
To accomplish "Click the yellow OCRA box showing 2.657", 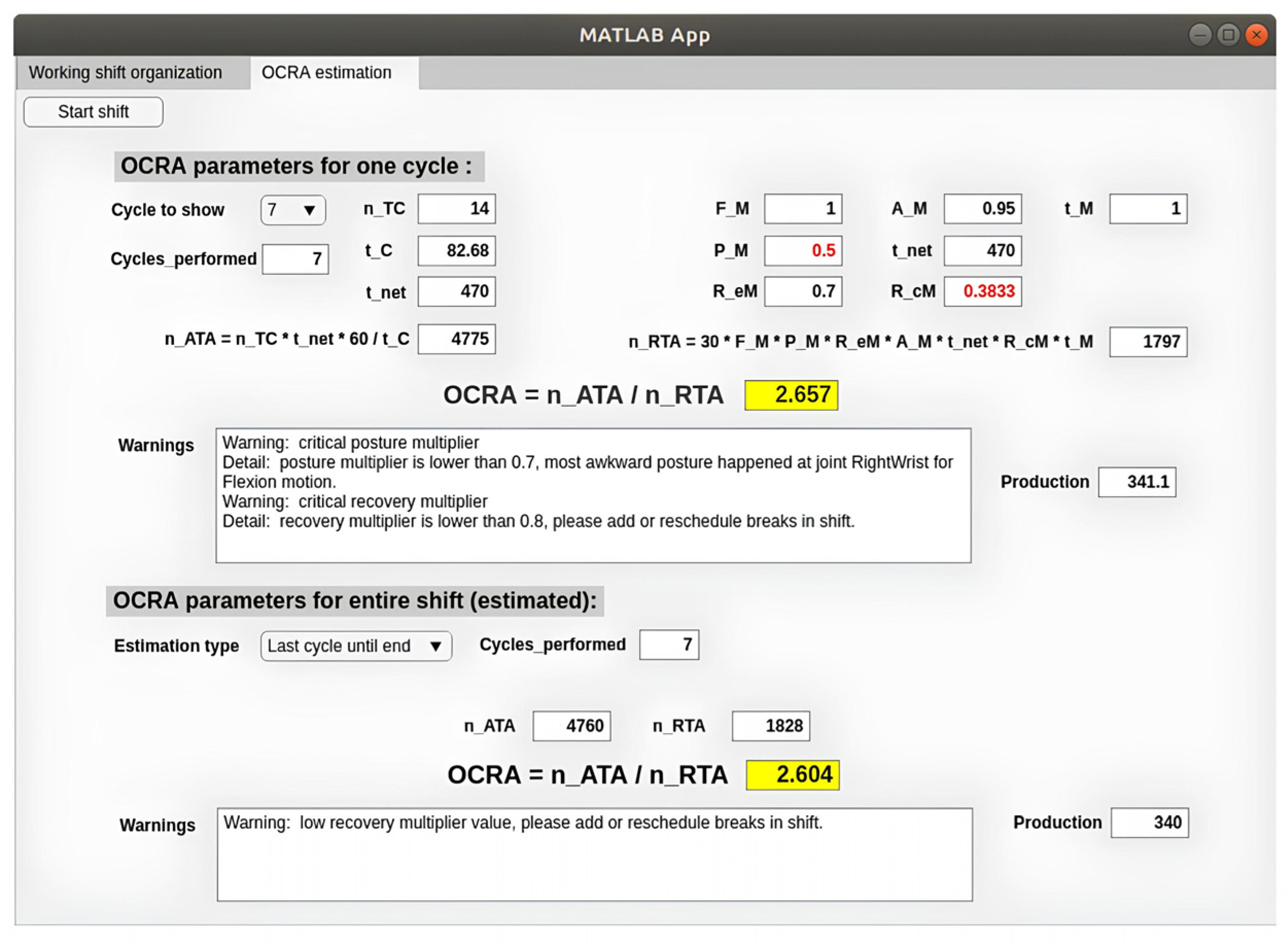I will coord(791,395).
